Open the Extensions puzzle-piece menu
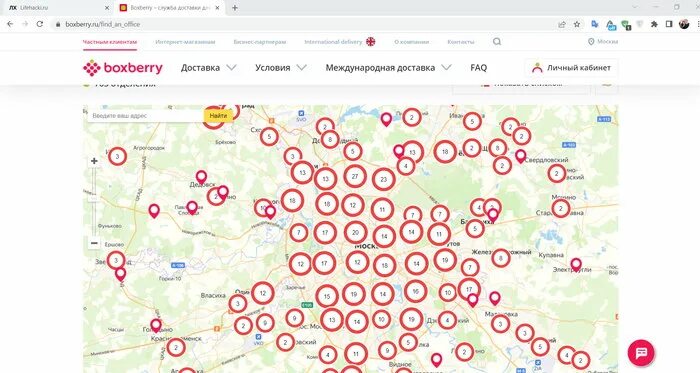The width and height of the screenshot is (700, 373). pyautogui.click(x=654, y=24)
